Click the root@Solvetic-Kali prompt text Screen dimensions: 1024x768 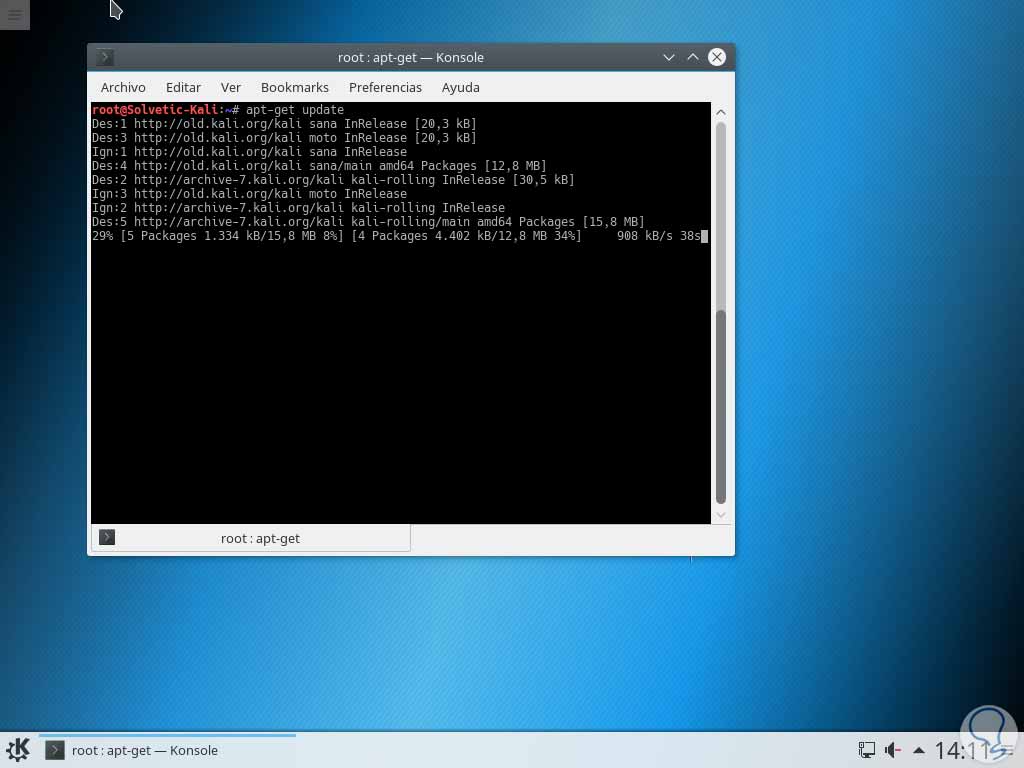155,110
